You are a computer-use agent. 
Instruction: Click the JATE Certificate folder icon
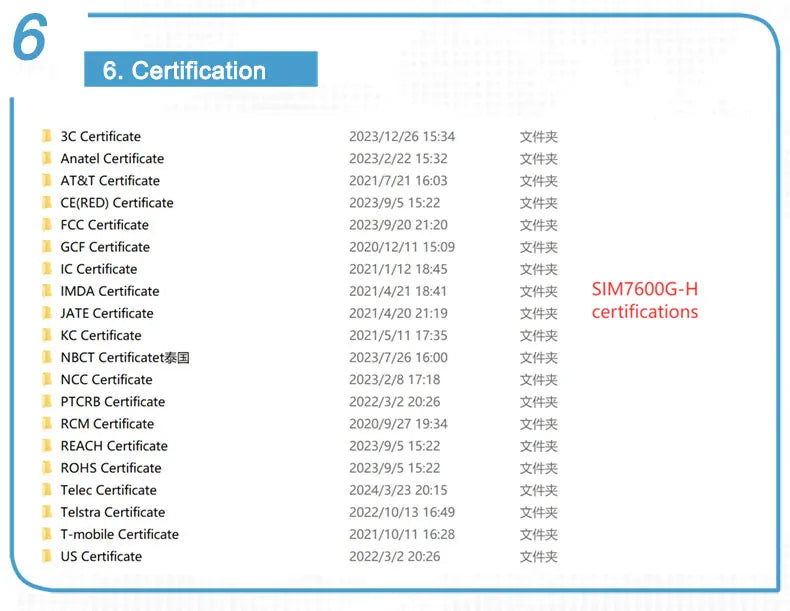click(47, 313)
